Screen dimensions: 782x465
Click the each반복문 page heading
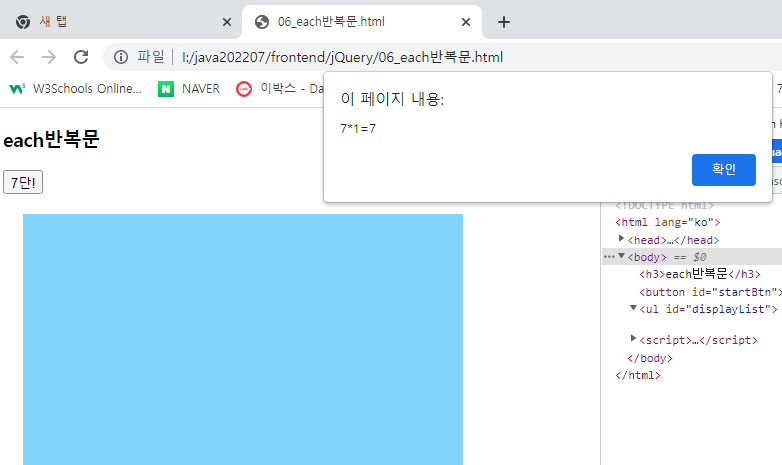click(x=51, y=140)
